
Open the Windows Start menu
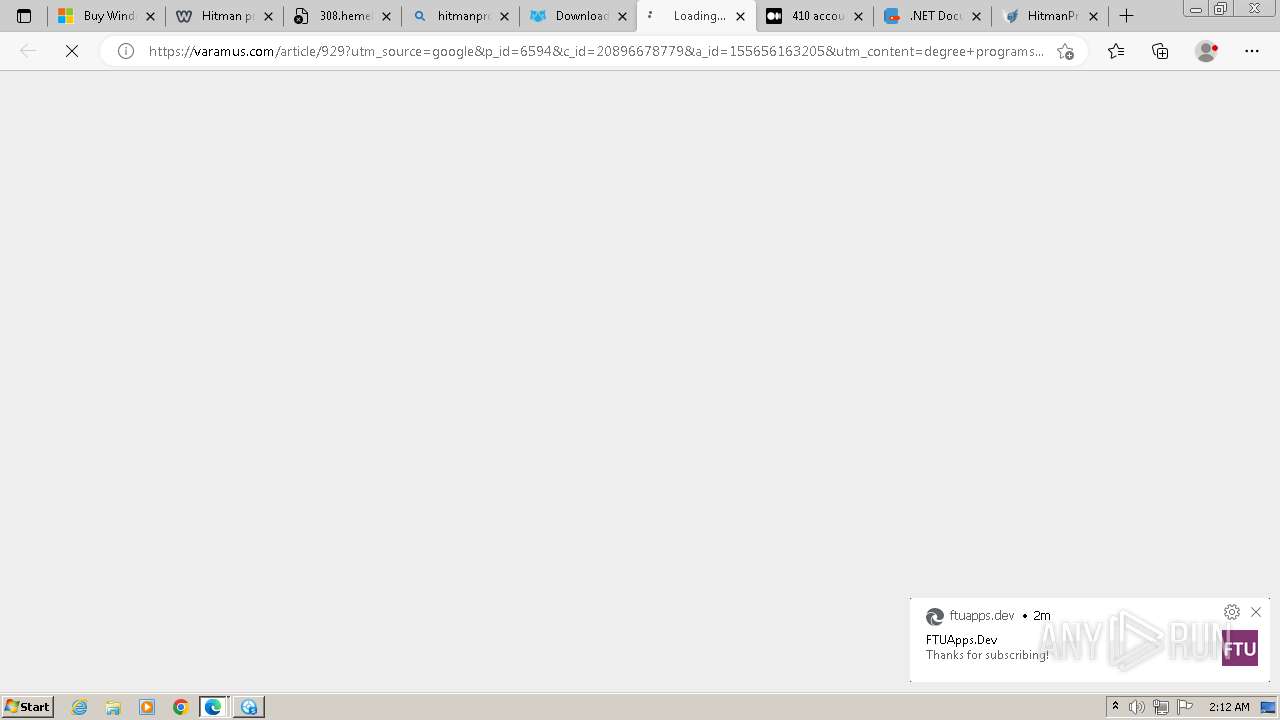pos(28,707)
